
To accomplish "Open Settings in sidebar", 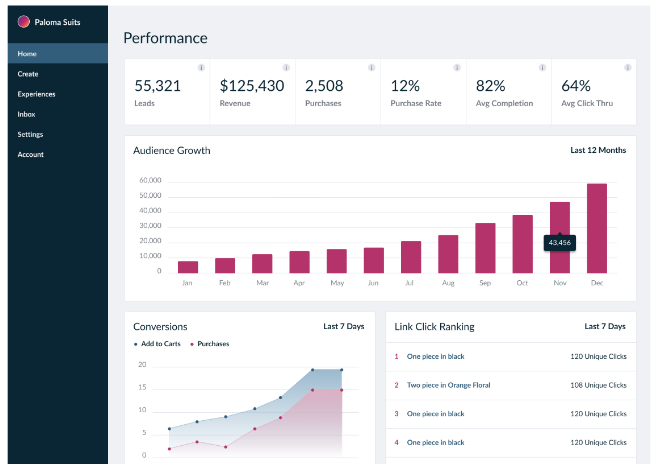I will [30, 134].
